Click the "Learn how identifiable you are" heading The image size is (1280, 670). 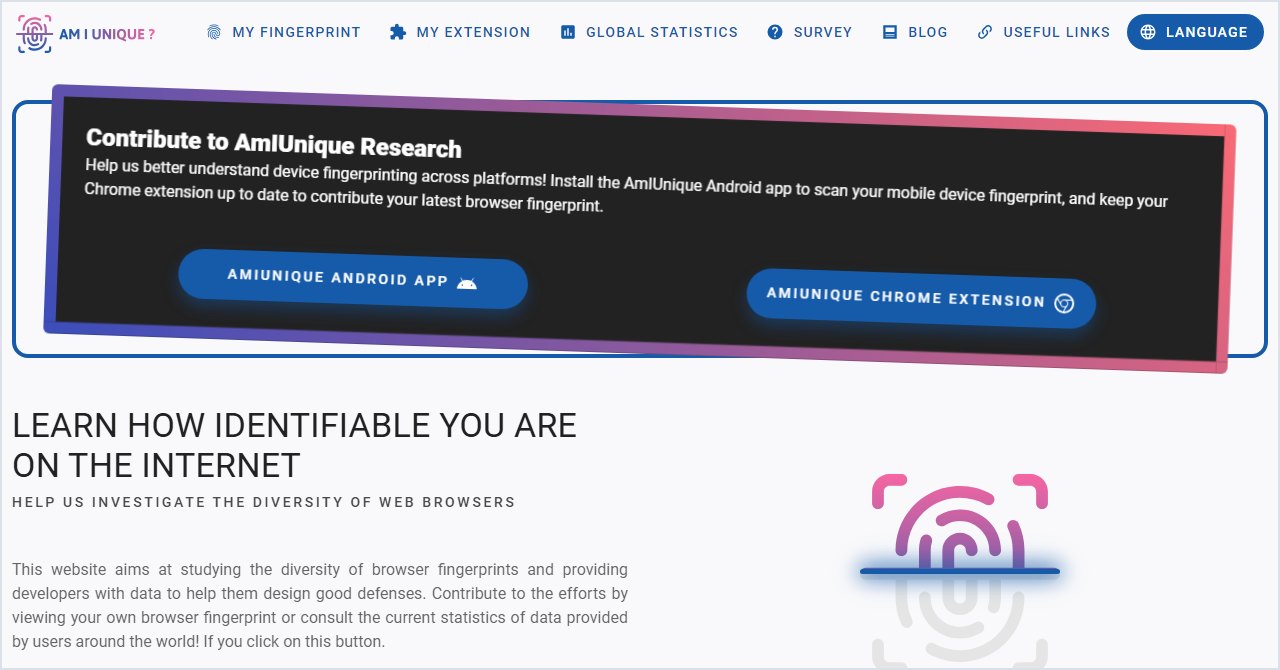pyautogui.click(x=295, y=445)
